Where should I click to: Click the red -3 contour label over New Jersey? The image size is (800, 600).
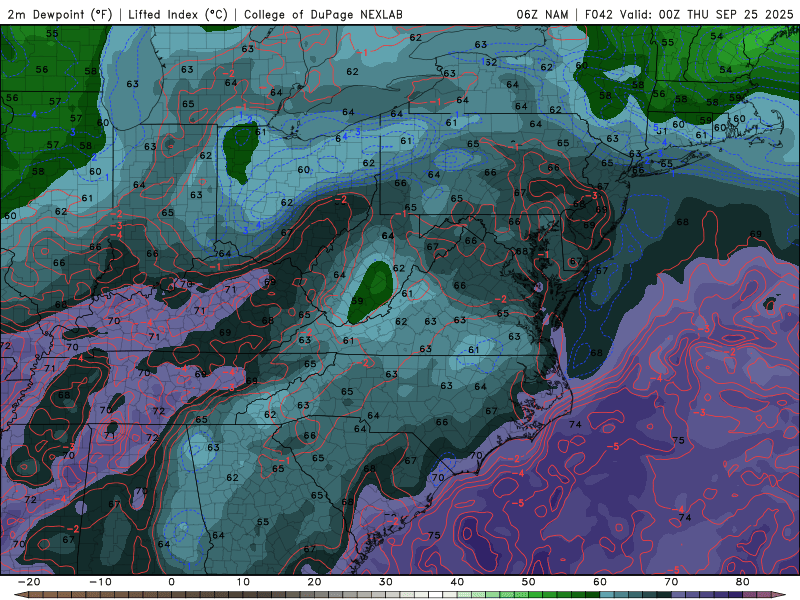[590, 195]
